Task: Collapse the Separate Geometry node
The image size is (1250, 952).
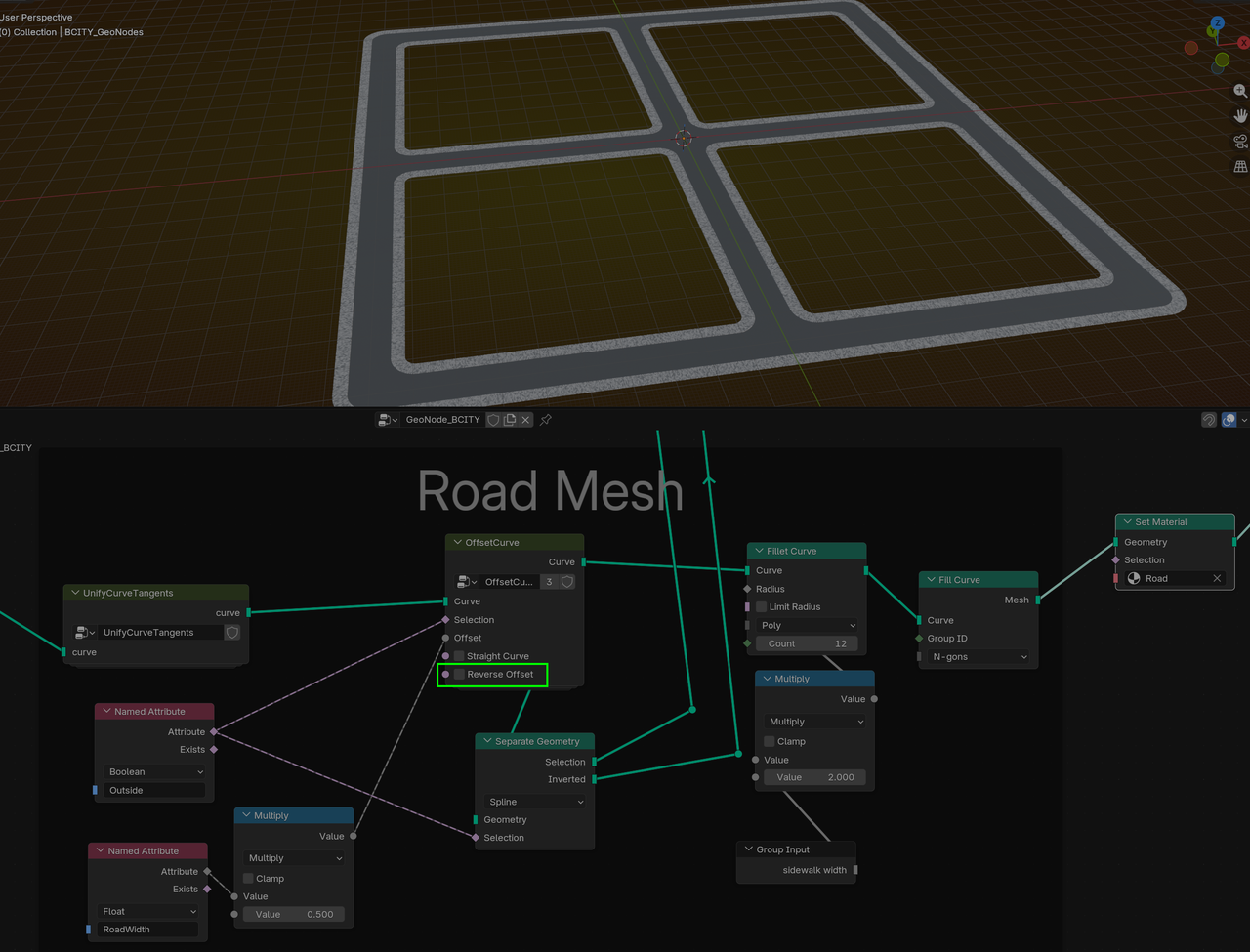Action: (487, 741)
